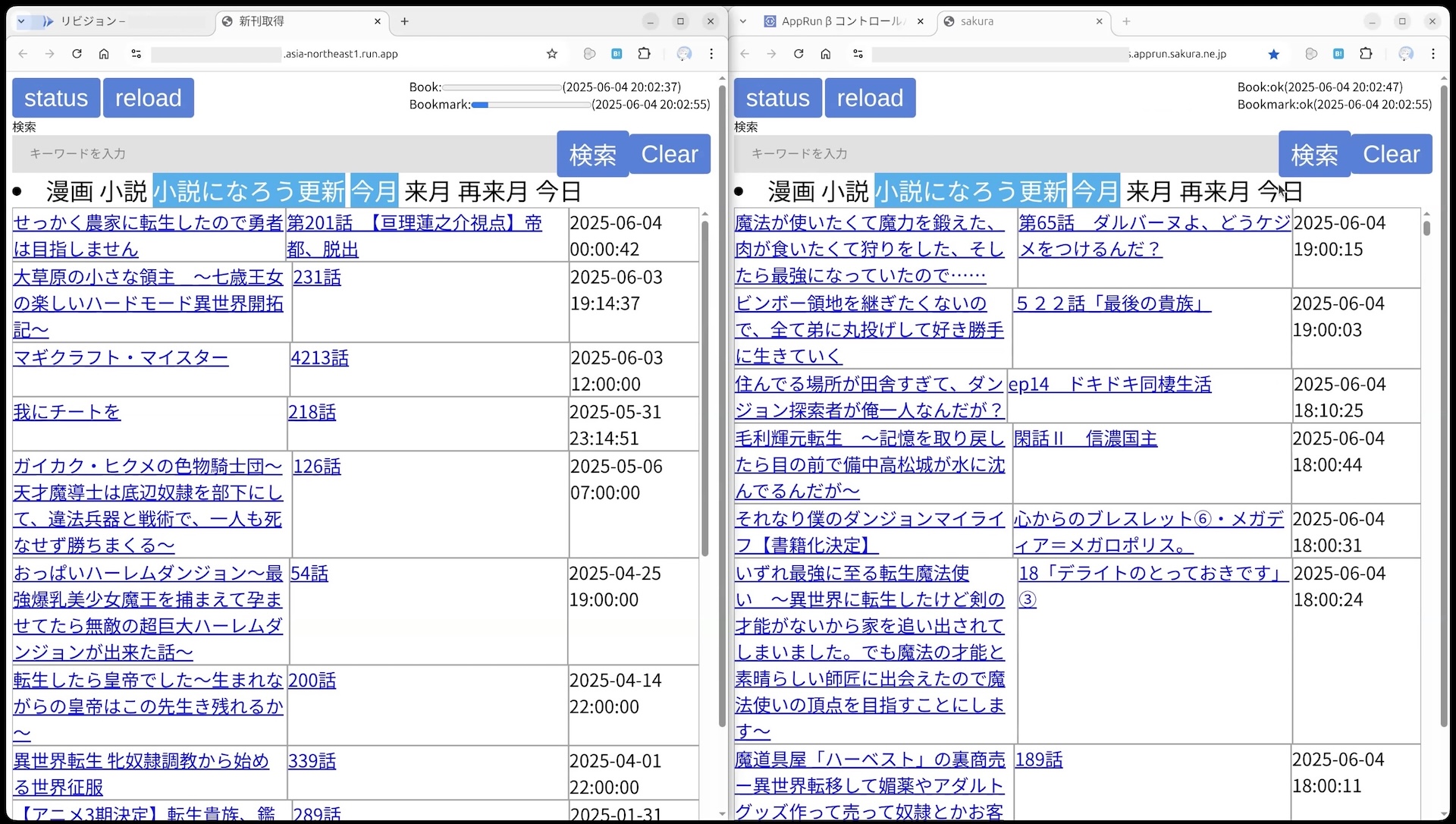This screenshot has height=824, width=1456.
Task: Open home page in left browser window
Action: (104, 54)
